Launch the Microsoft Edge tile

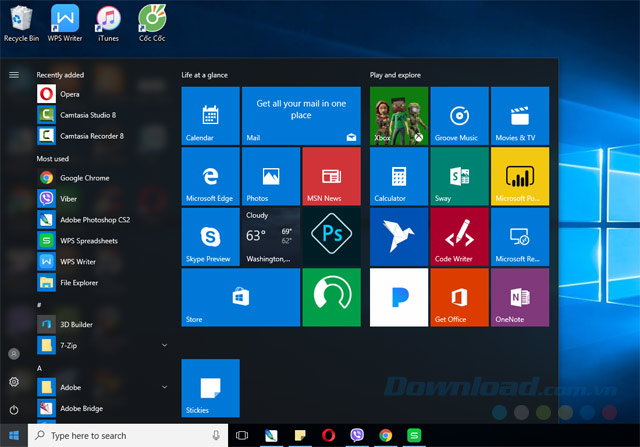[210, 176]
